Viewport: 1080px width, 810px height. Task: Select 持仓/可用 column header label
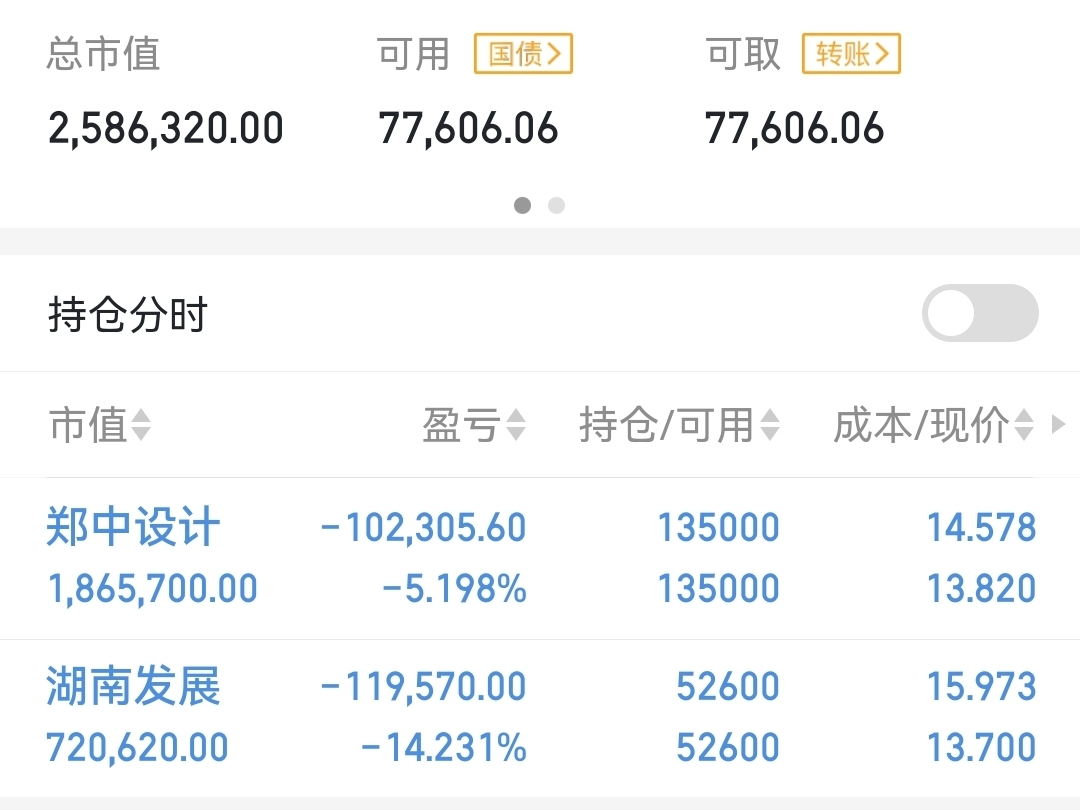[x=667, y=424]
